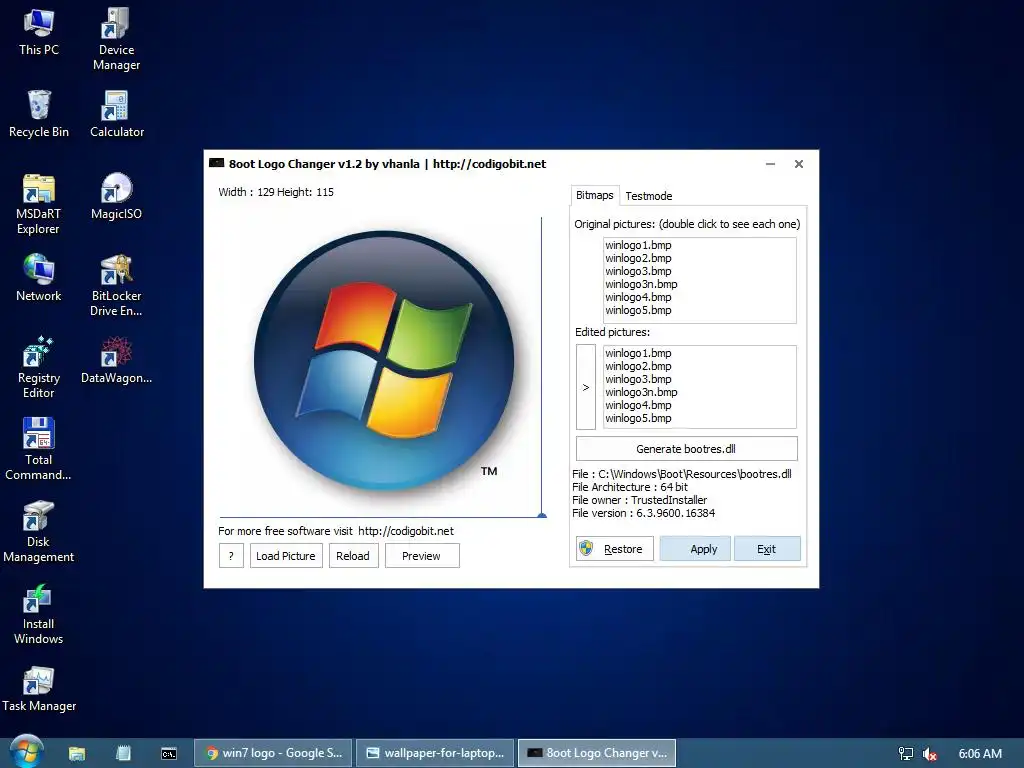Open the Network desktop icon
The width and height of the screenshot is (1024, 768).
coord(39,278)
